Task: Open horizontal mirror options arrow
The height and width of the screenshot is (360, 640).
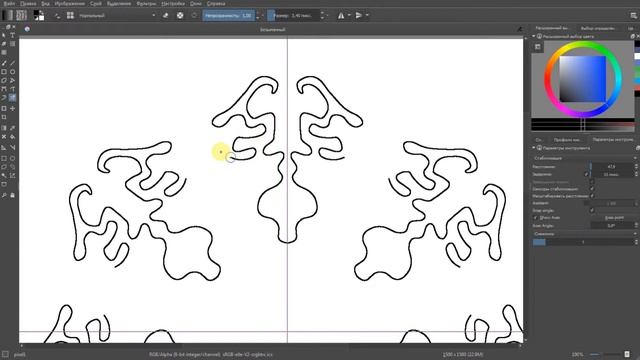Action: click(x=349, y=16)
